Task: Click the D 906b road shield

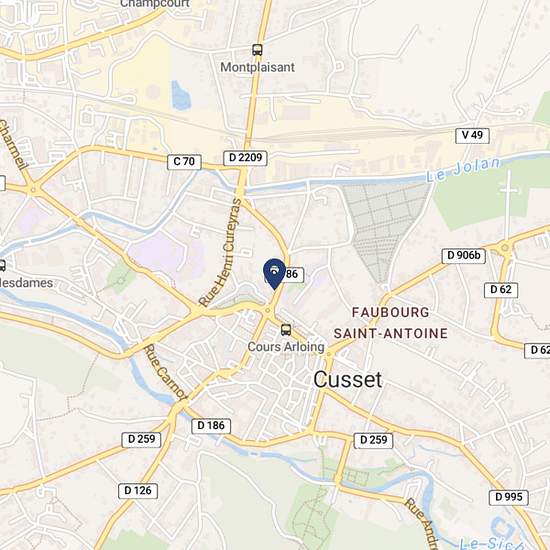Action: click(464, 256)
